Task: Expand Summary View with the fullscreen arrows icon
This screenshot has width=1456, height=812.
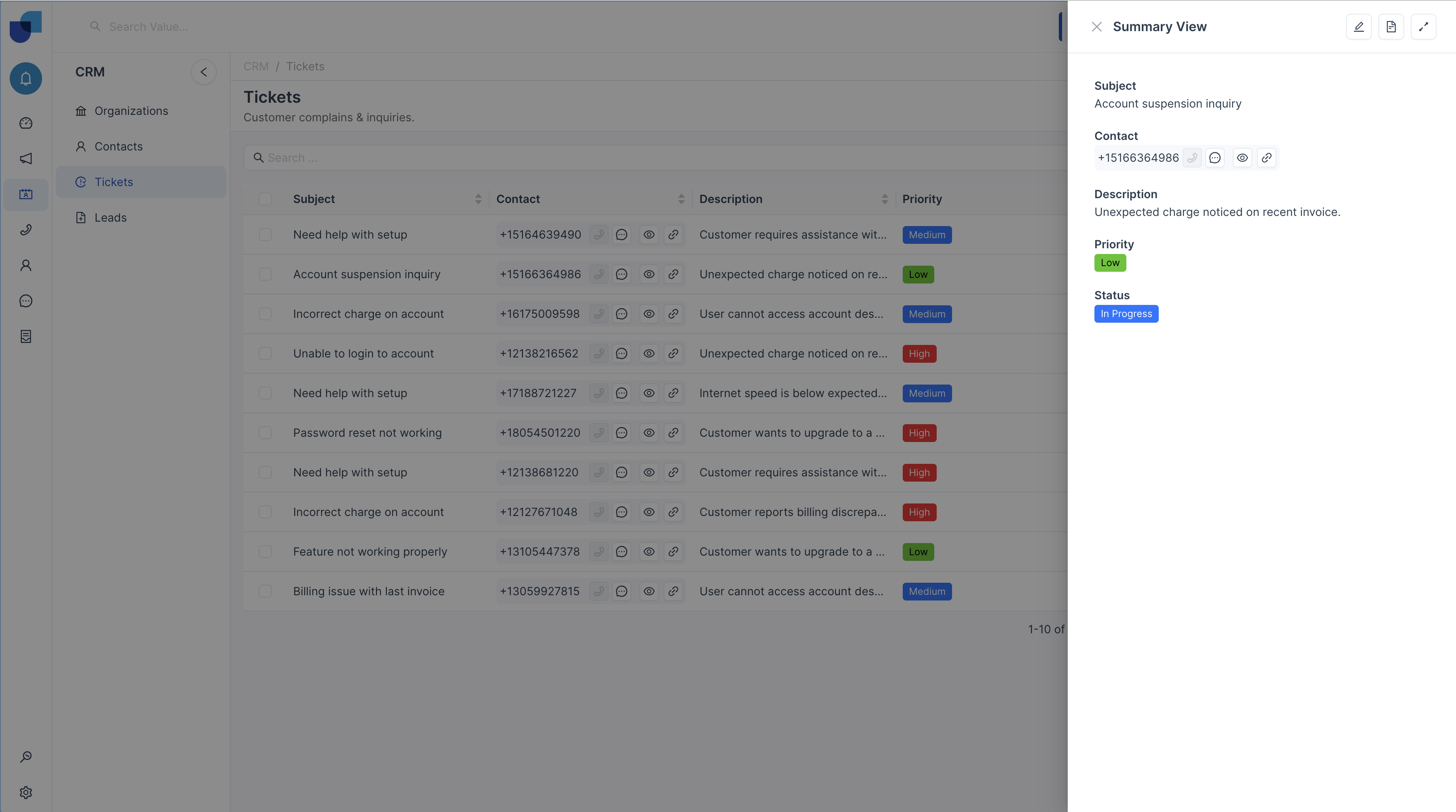Action: pyautogui.click(x=1423, y=27)
